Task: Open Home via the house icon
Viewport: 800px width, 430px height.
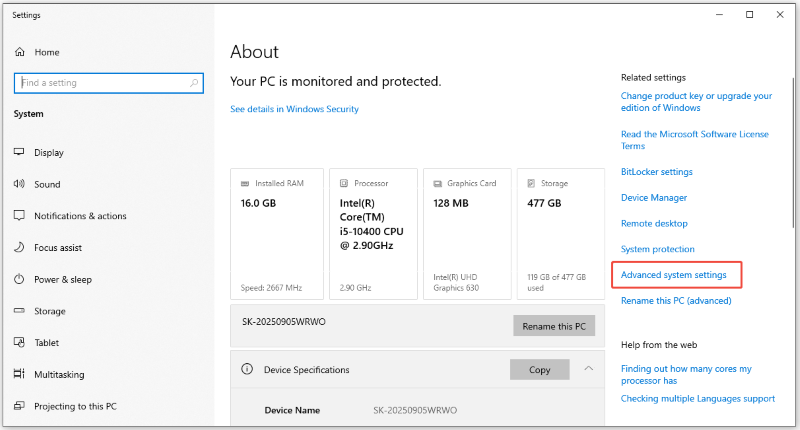Action: point(19,52)
